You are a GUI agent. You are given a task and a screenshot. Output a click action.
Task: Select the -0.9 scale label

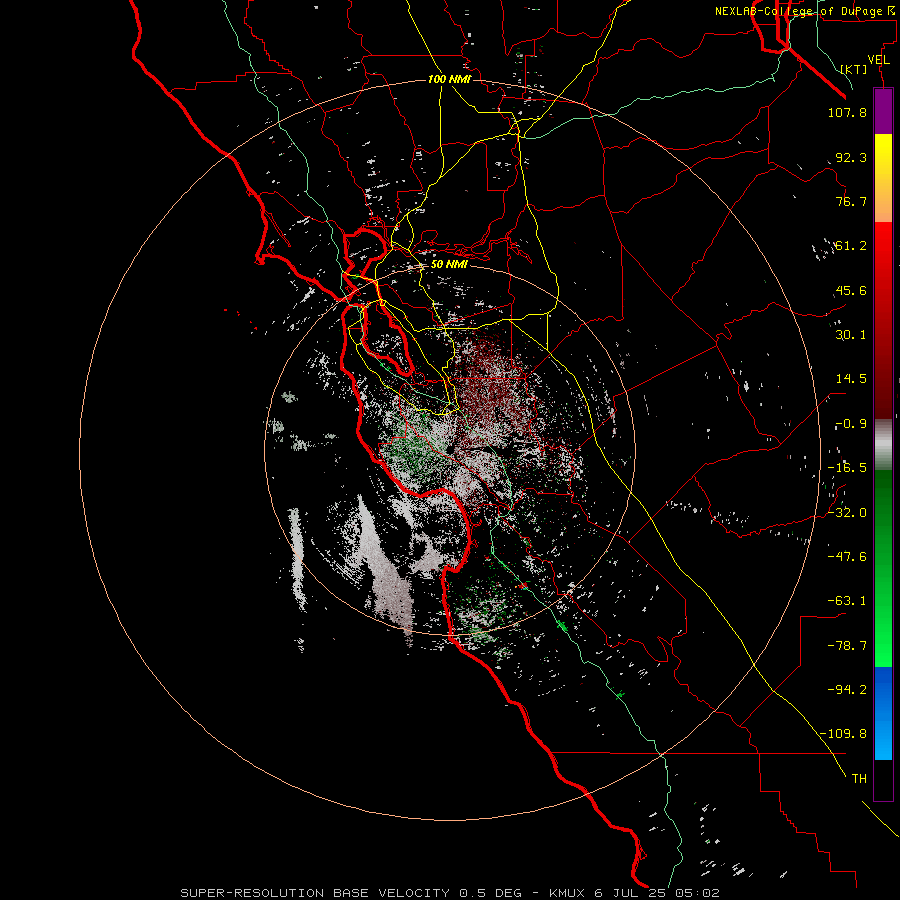tap(851, 424)
